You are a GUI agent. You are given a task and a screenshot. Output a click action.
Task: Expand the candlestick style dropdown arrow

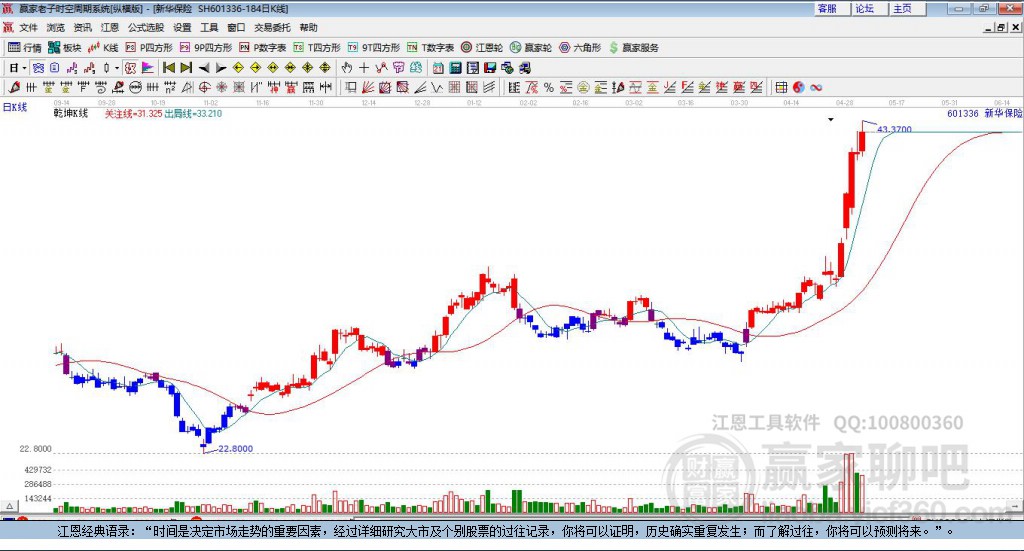117,68
